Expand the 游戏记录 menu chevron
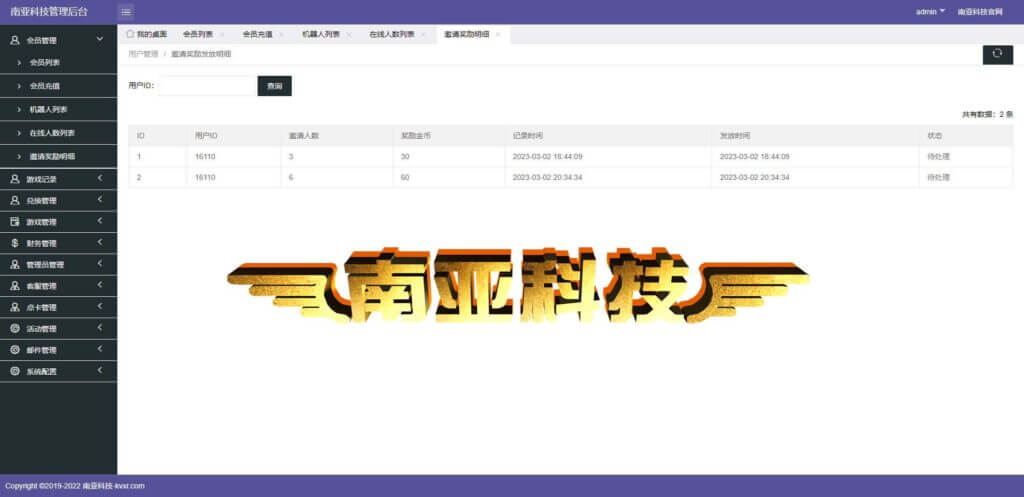Screen dimensions: 1024x497 [100, 178]
